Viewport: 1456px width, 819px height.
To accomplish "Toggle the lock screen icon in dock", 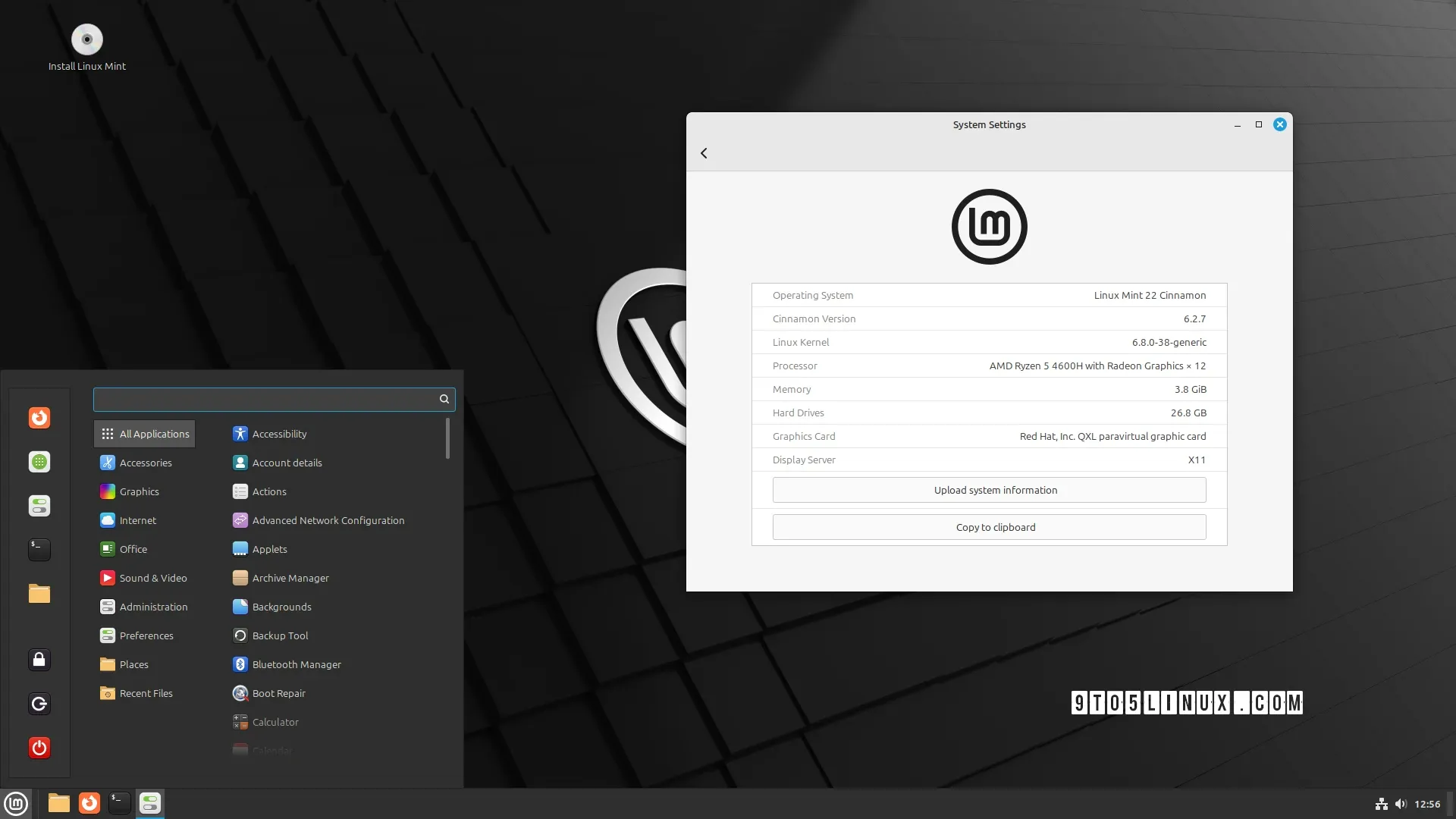I will point(39,659).
